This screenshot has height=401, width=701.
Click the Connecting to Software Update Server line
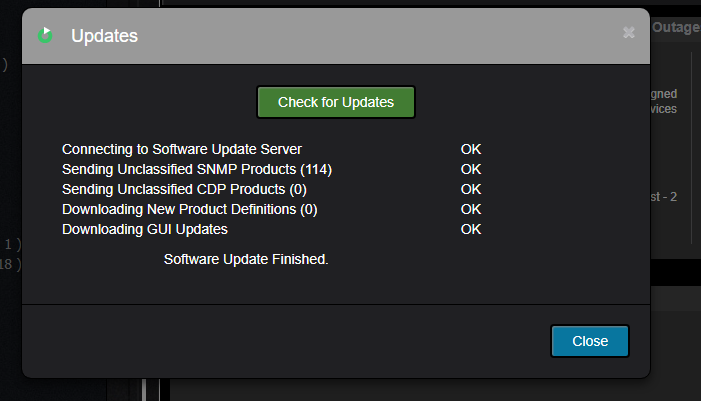pyautogui.click(x=182, y=149)
